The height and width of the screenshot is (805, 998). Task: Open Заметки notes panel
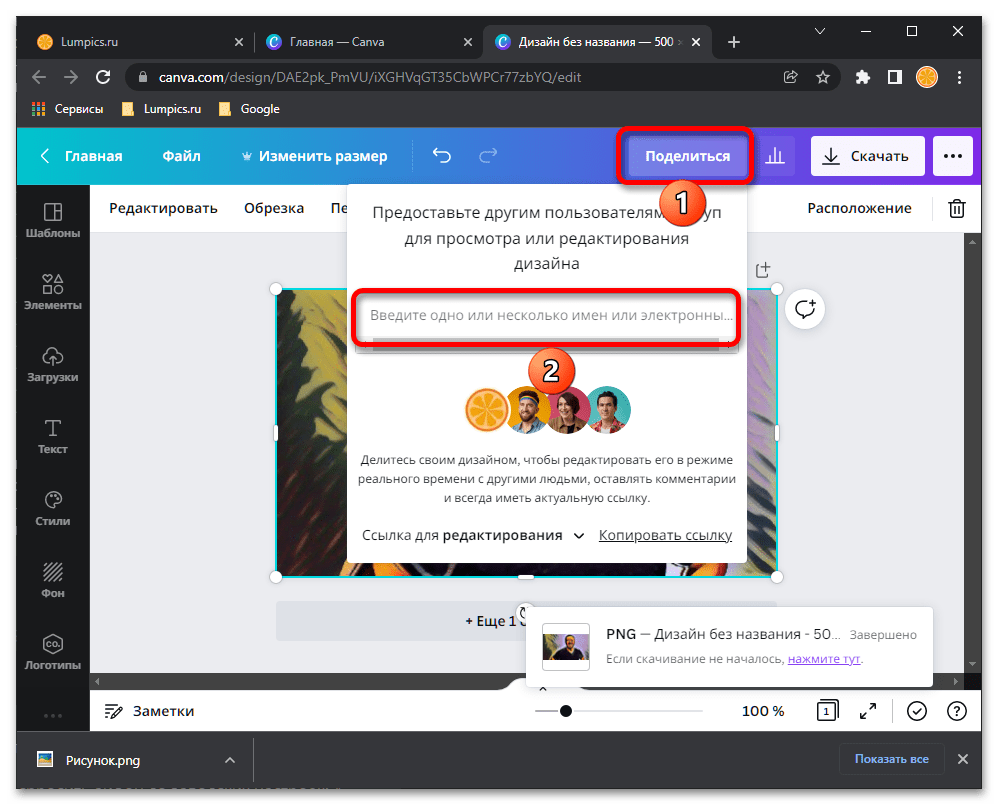point(149,711)
